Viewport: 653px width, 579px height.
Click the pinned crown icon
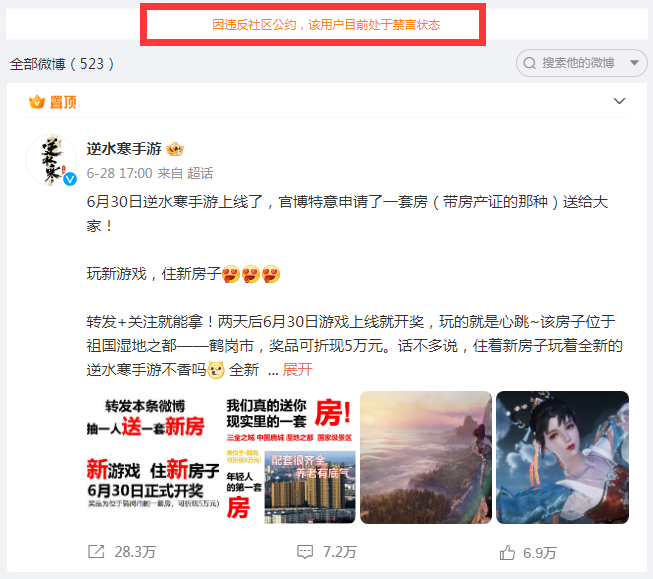coord(37,101)
